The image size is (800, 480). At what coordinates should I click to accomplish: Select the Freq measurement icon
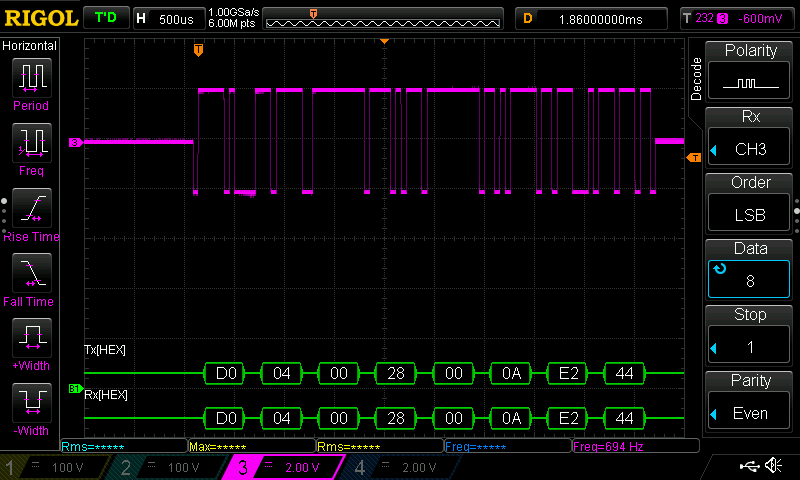pos(30,141)
